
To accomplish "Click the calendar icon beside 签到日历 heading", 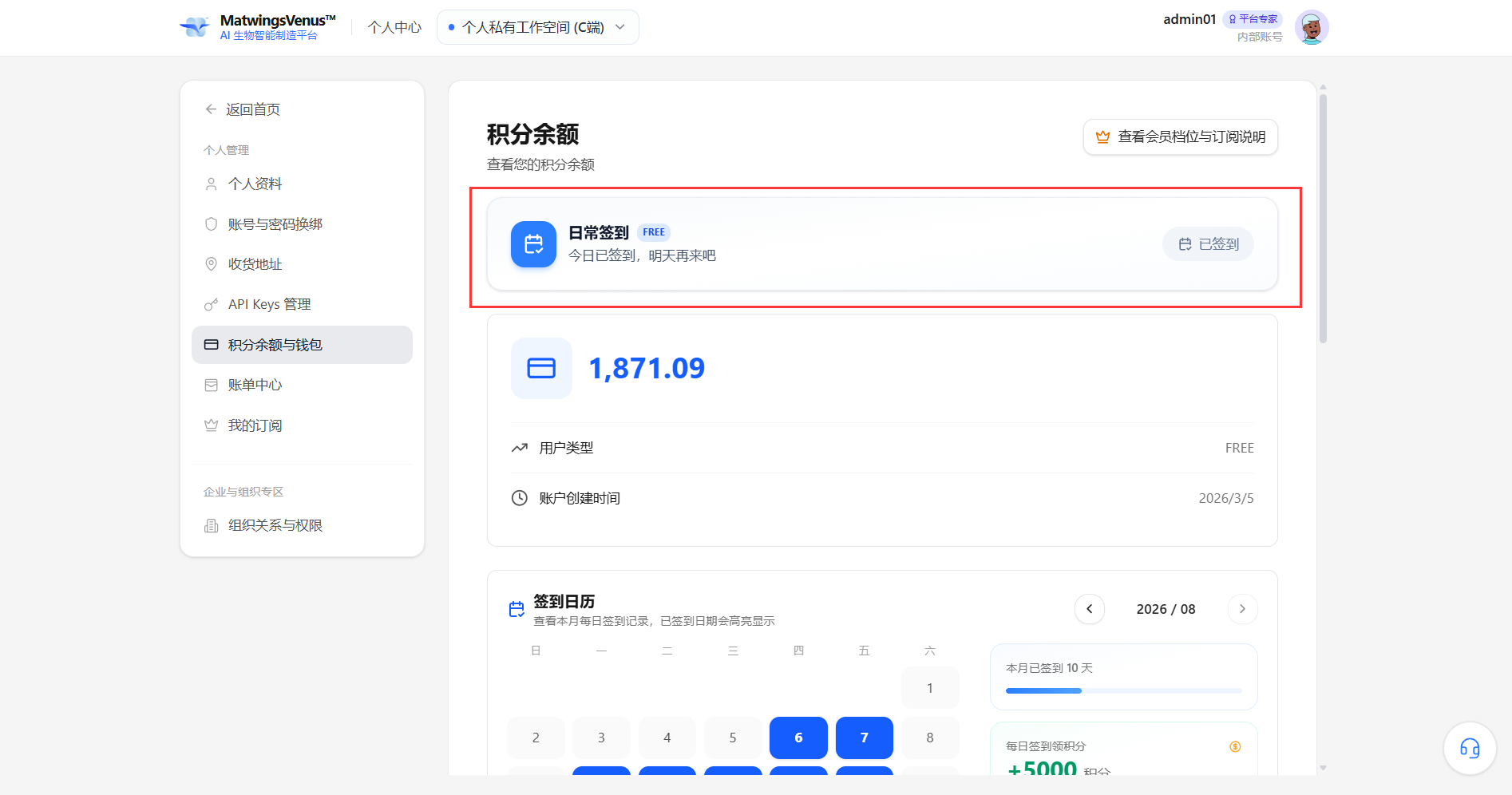I will [517, 610].
